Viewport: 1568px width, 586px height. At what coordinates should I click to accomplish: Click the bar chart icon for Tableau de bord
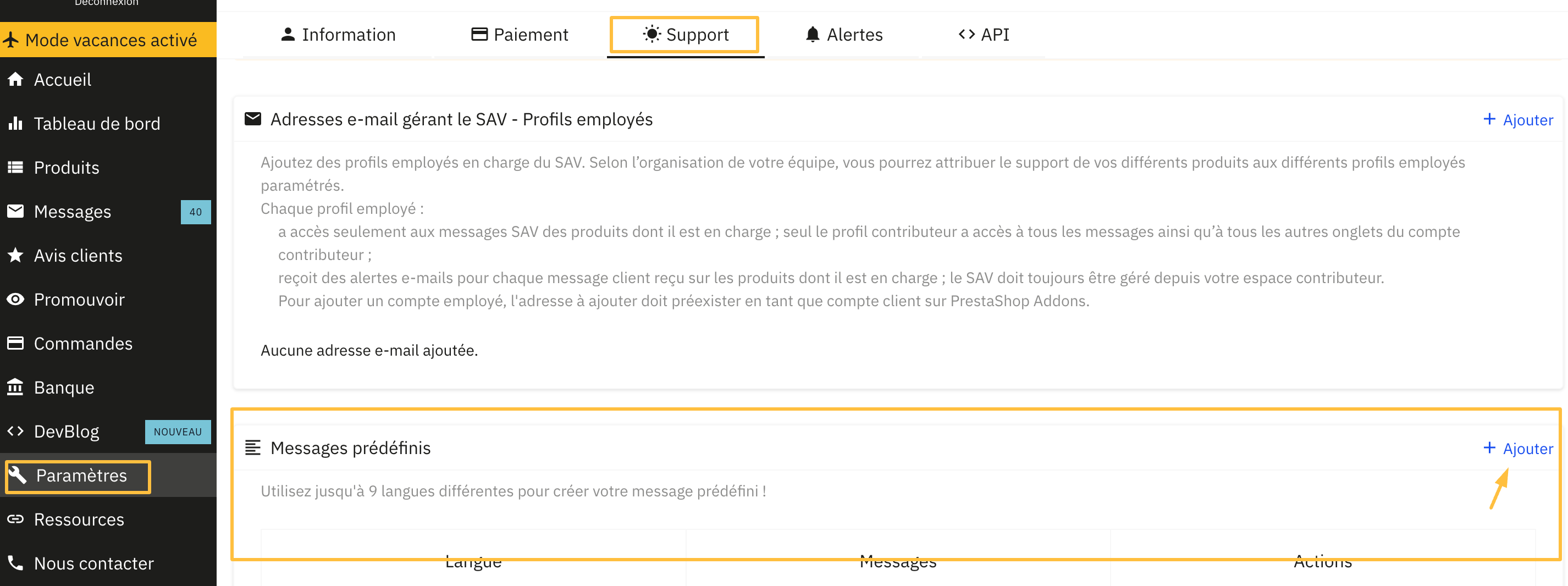(15, 124)
